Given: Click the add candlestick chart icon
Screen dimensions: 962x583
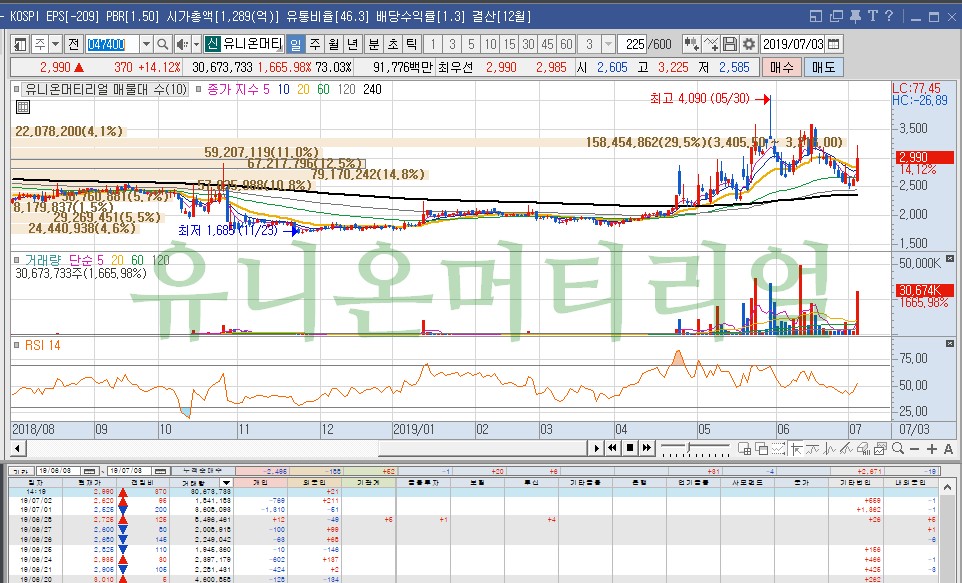Looking at the screenshot, I should 691,44.
